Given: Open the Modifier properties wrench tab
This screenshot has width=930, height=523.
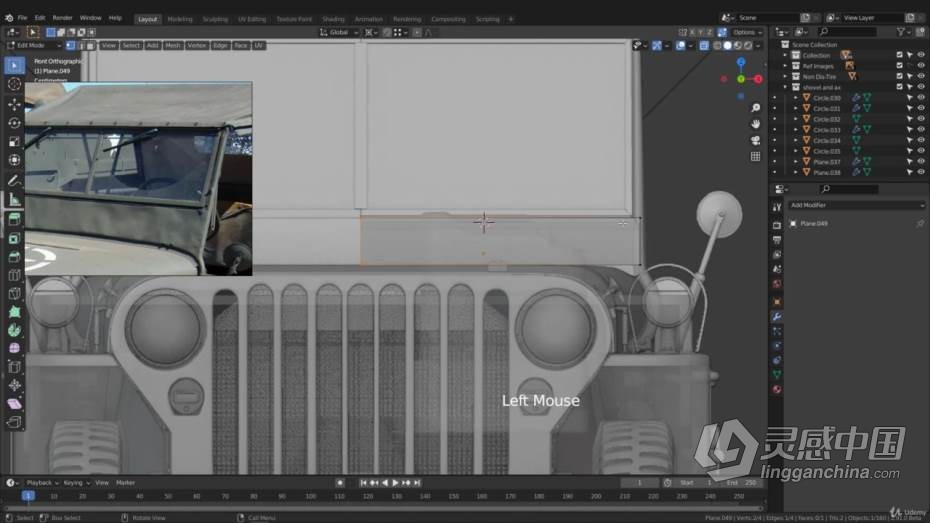Looking at the screenshot, I should [777, 317].
